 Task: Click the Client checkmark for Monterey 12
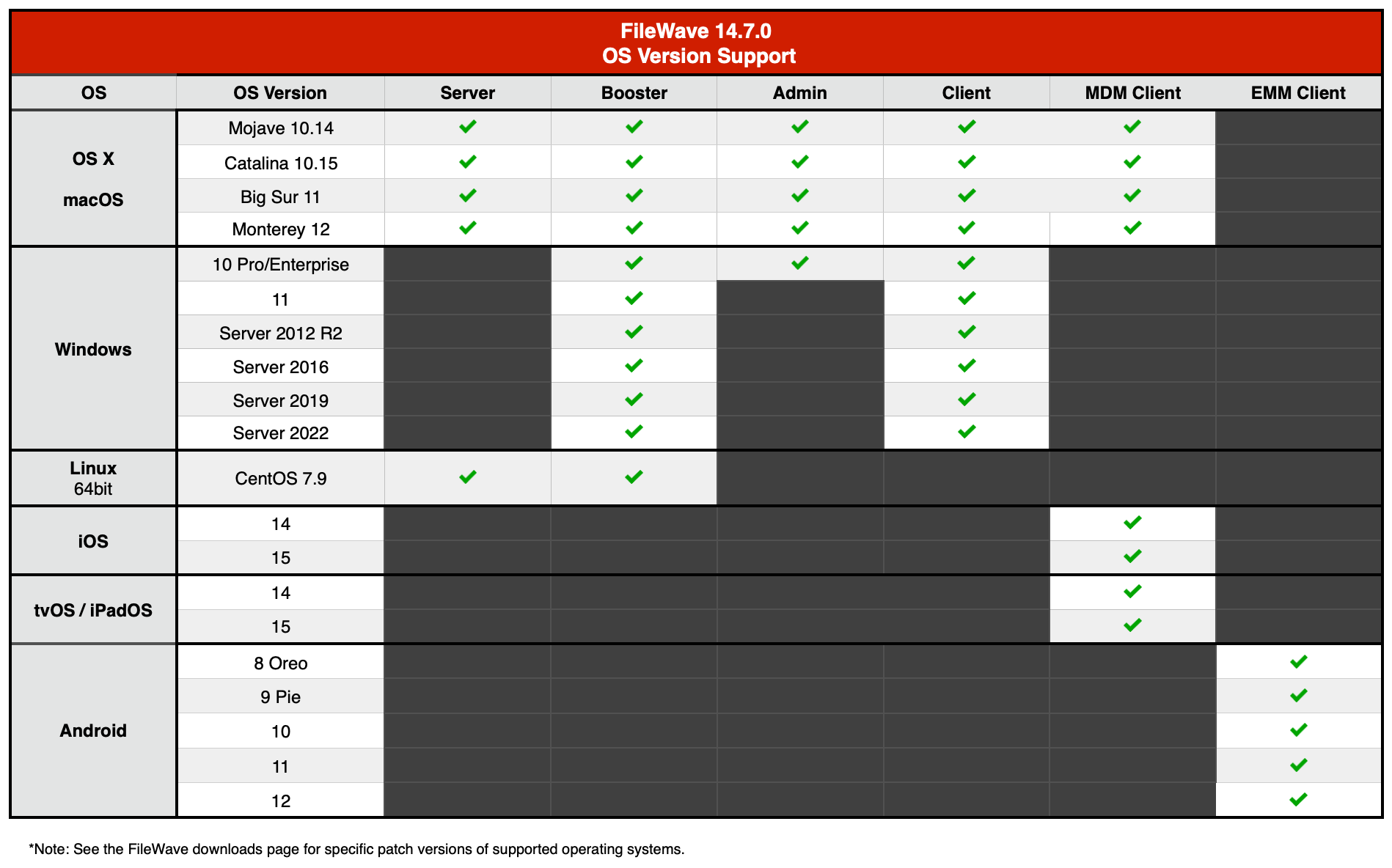967,228
